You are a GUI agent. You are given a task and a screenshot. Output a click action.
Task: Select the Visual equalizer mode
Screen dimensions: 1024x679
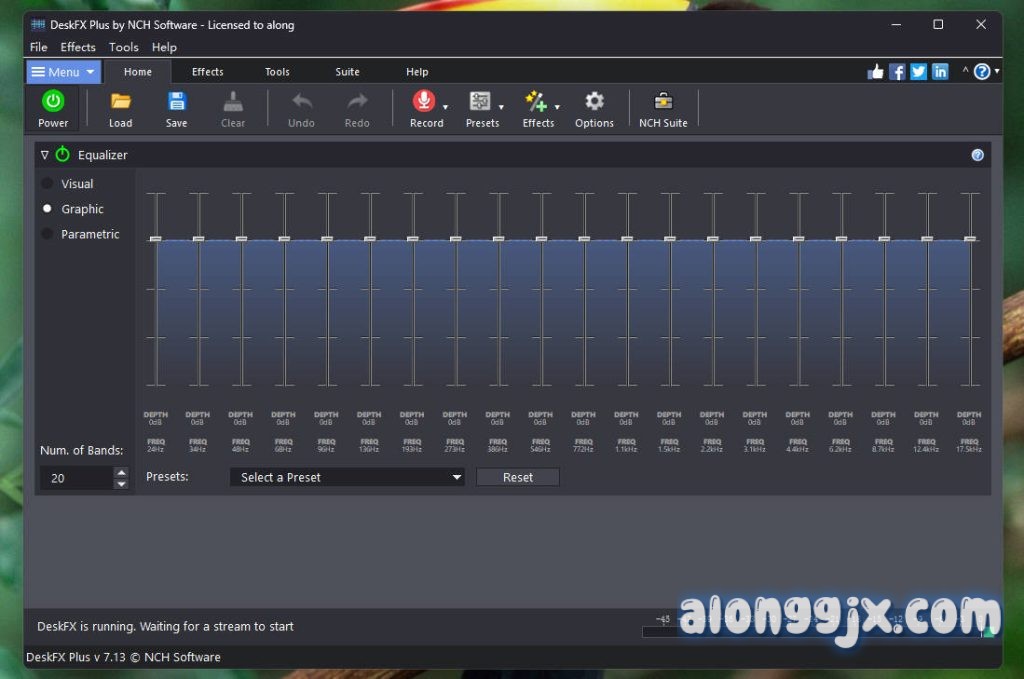pos(47,184)
